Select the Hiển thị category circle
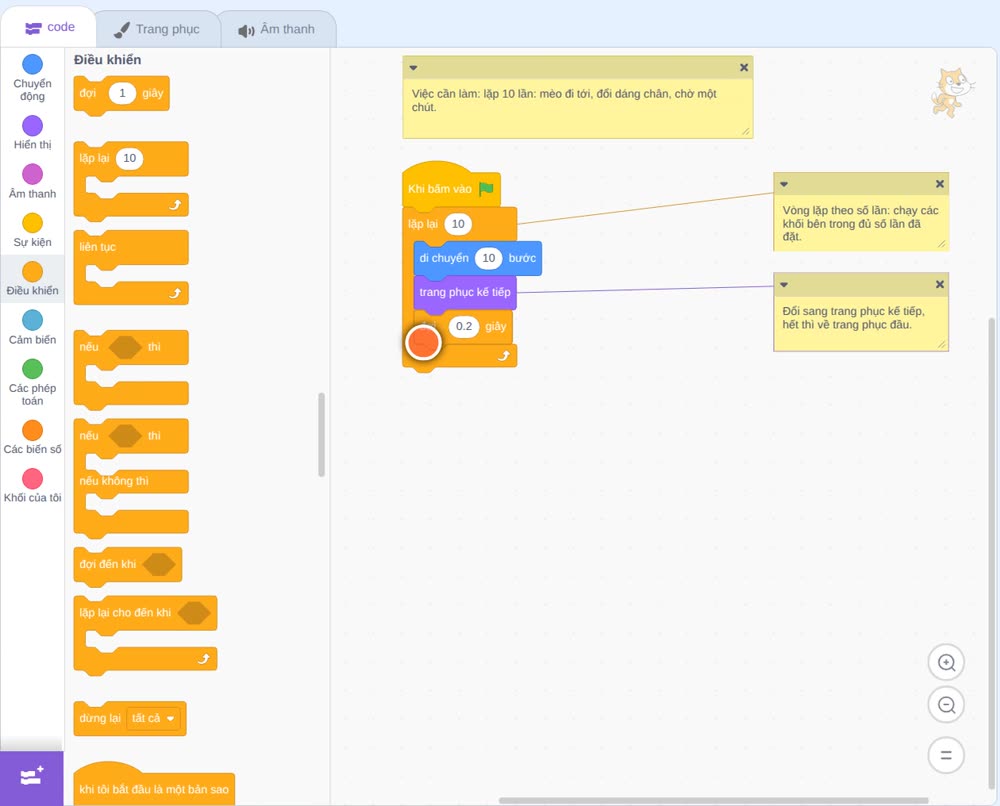This screenshot has width=1000, height=806. point(33,126)
